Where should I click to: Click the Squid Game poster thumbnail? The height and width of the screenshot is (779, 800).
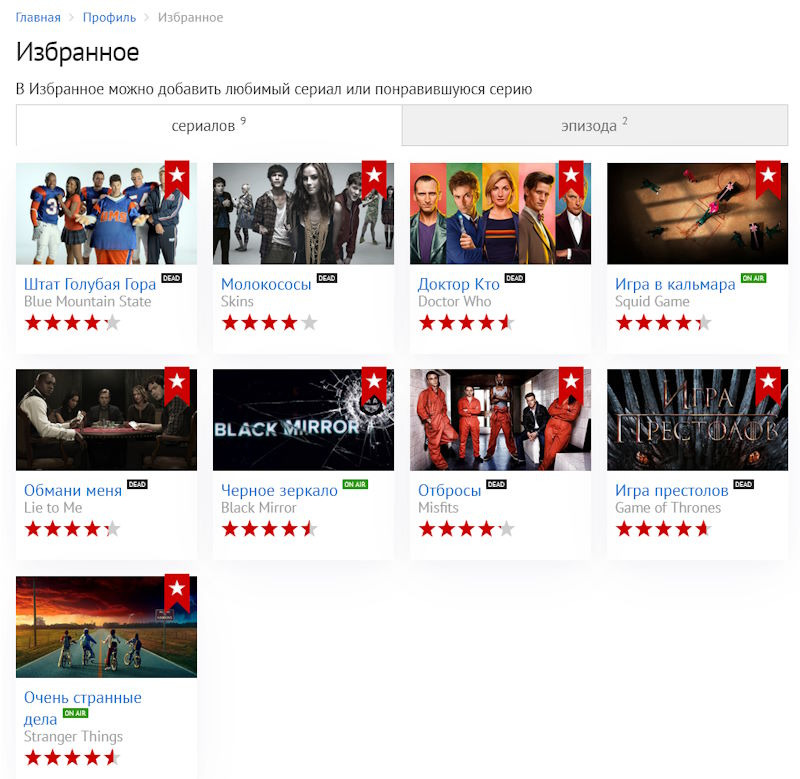click(x=697, y=213)
